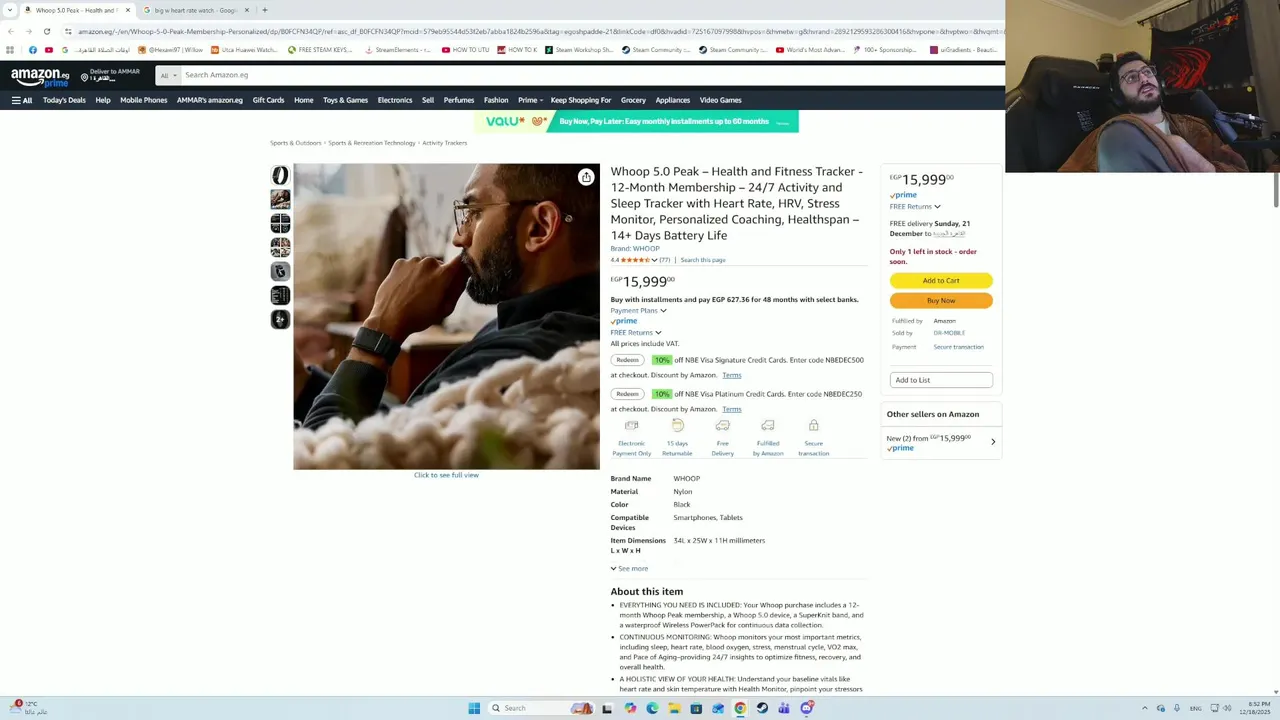Open Video Games menu item
The height and width of the screenshot is (720, 1280).
pyautogui.click(x=720, y=100)
